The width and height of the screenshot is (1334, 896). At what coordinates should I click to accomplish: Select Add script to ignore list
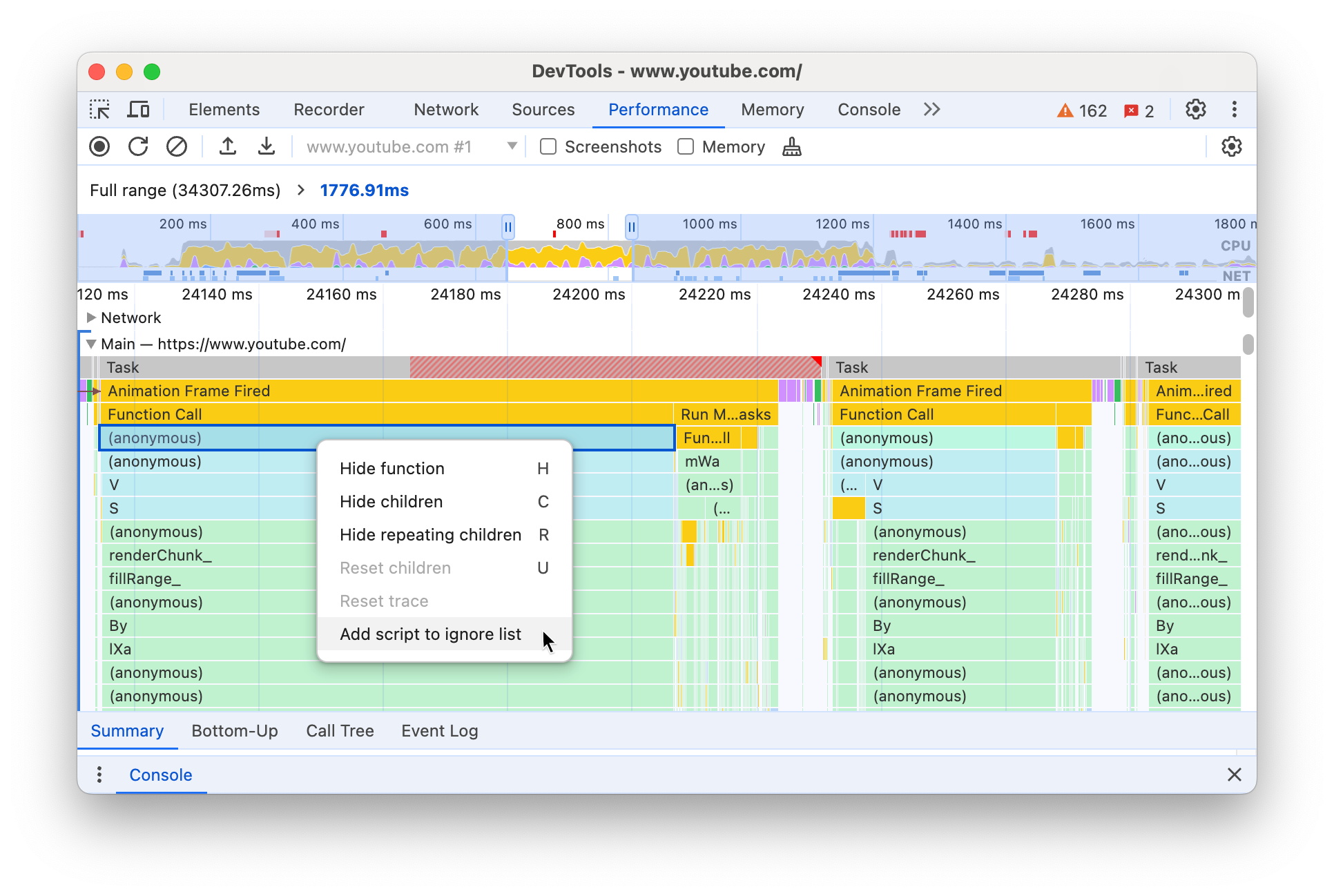coord(430,633)
